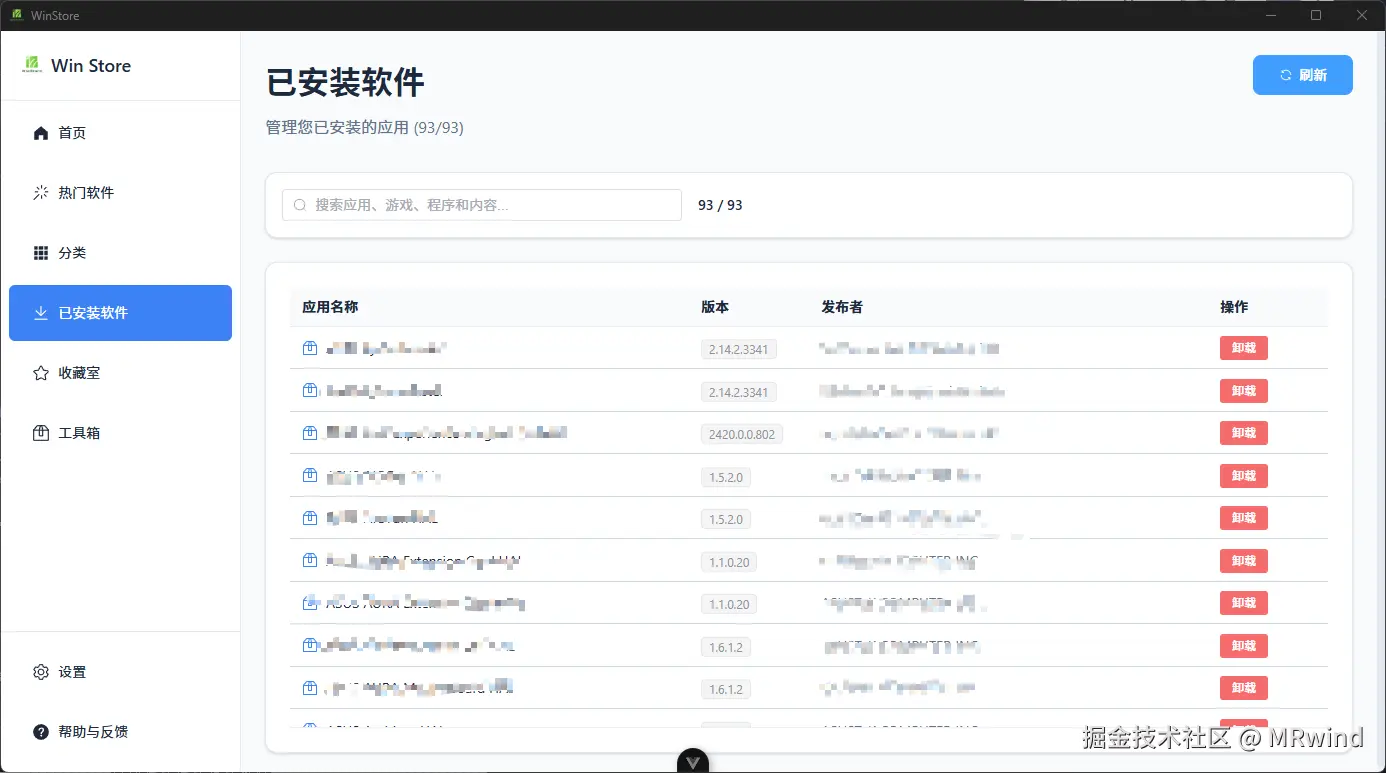This screenshot has height=773, width=1386.
Task: Open 收藏室 via the star icon
Action: pyautogui.click(x=40, y=372)
